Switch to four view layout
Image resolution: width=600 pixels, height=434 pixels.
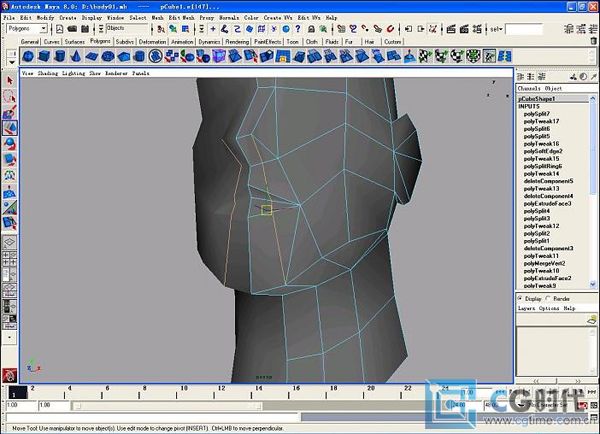point(10,259)
